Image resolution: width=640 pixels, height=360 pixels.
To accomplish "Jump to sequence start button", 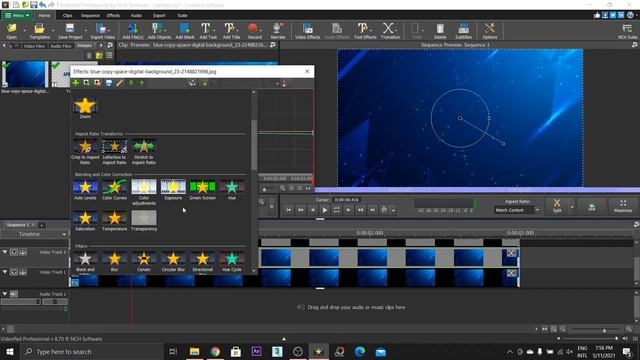I will pyautogui.click(x=289, y=210).
